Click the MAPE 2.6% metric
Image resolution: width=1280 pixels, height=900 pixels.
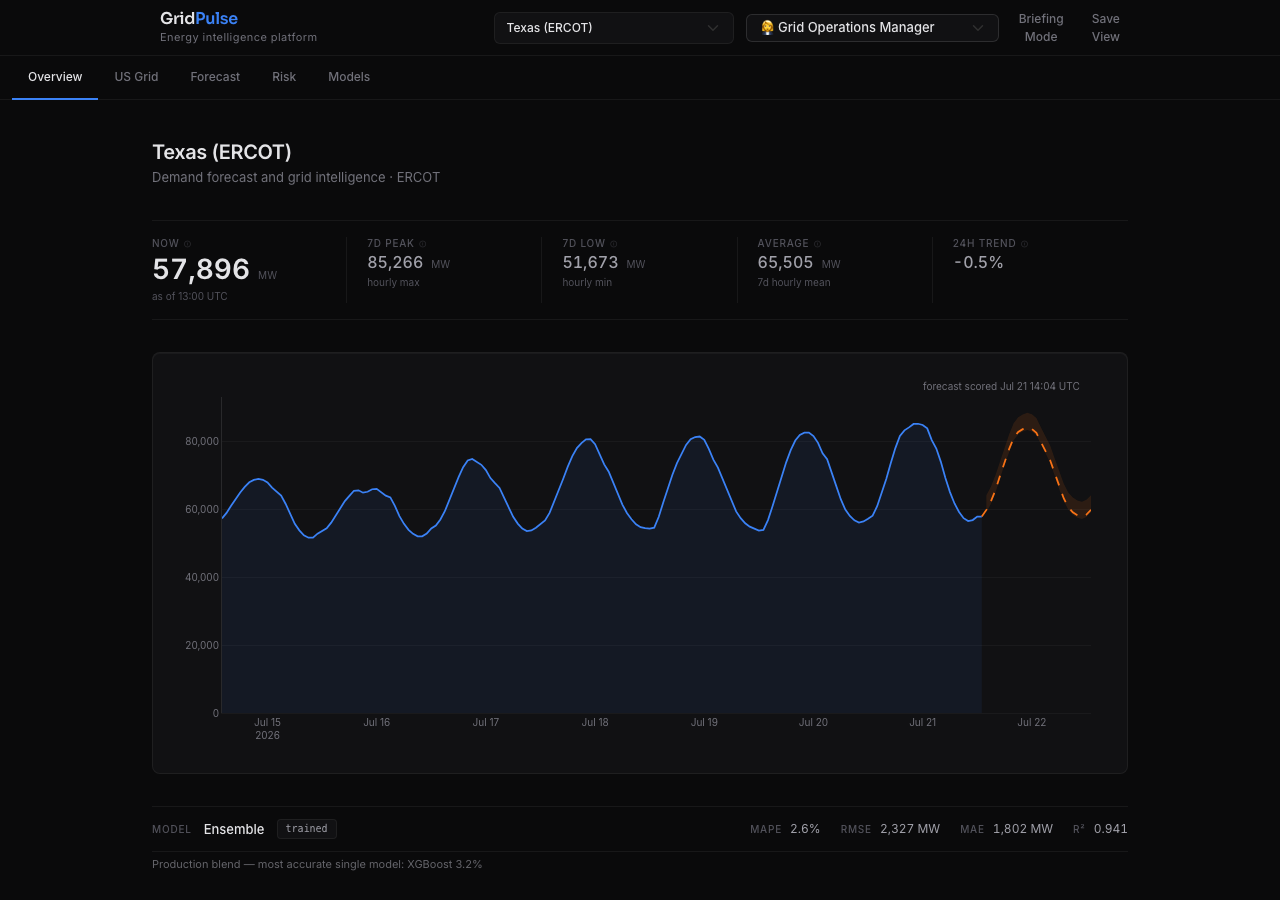click(785, 829)
